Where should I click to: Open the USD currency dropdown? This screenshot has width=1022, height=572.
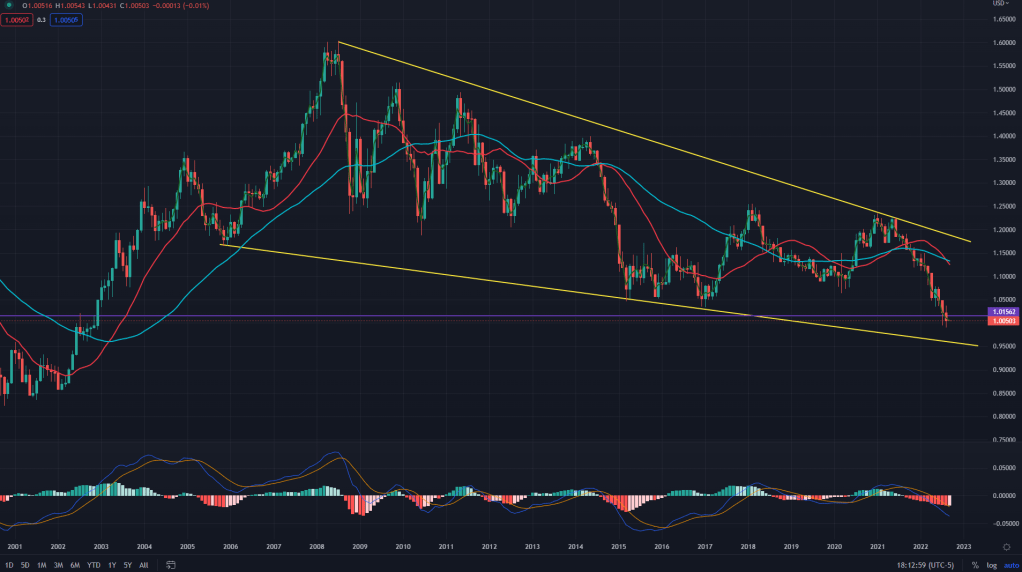[x=999, y=4]
